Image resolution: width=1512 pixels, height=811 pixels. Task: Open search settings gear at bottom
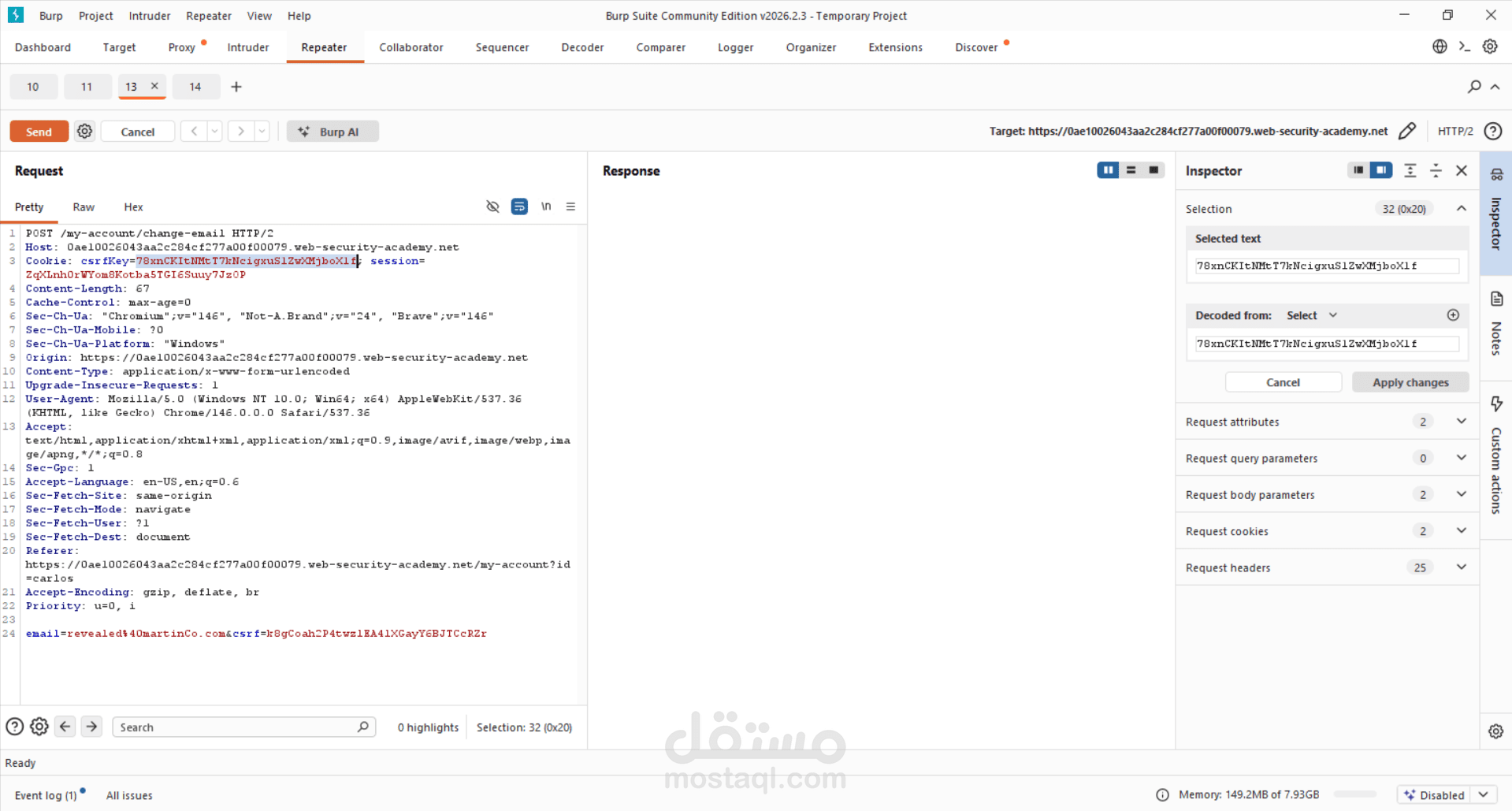(39, 727)
